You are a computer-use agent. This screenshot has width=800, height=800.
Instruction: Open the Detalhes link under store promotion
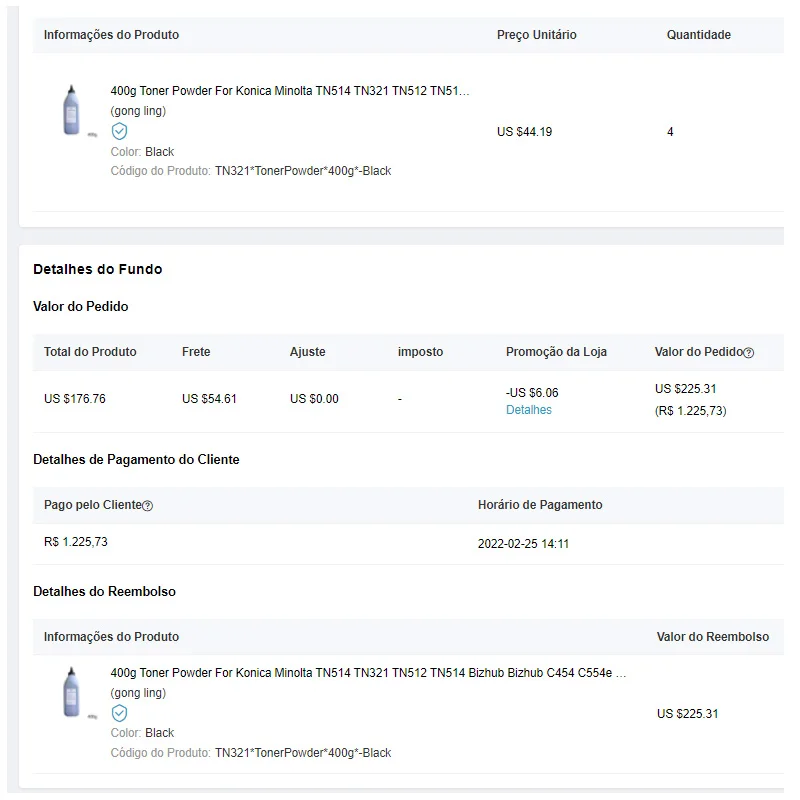click(x=528, y=410)
